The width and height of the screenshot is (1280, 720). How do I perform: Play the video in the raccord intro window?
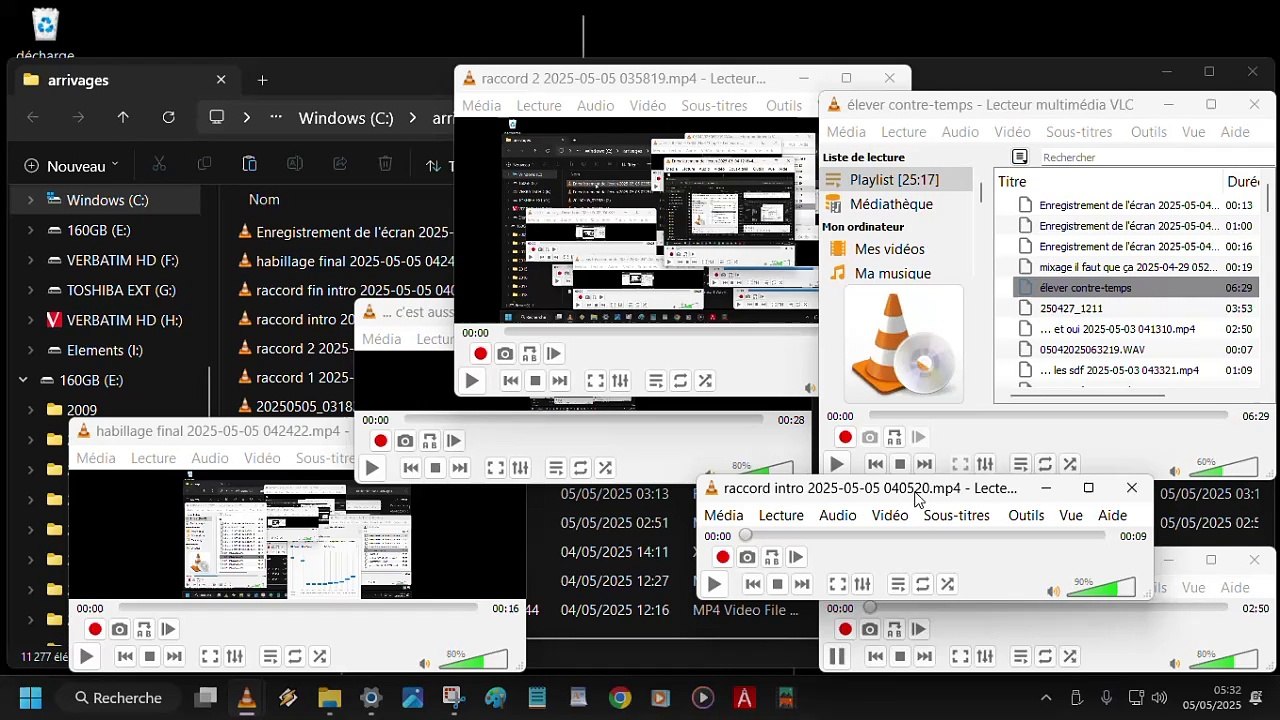click(x=714, y=584)
